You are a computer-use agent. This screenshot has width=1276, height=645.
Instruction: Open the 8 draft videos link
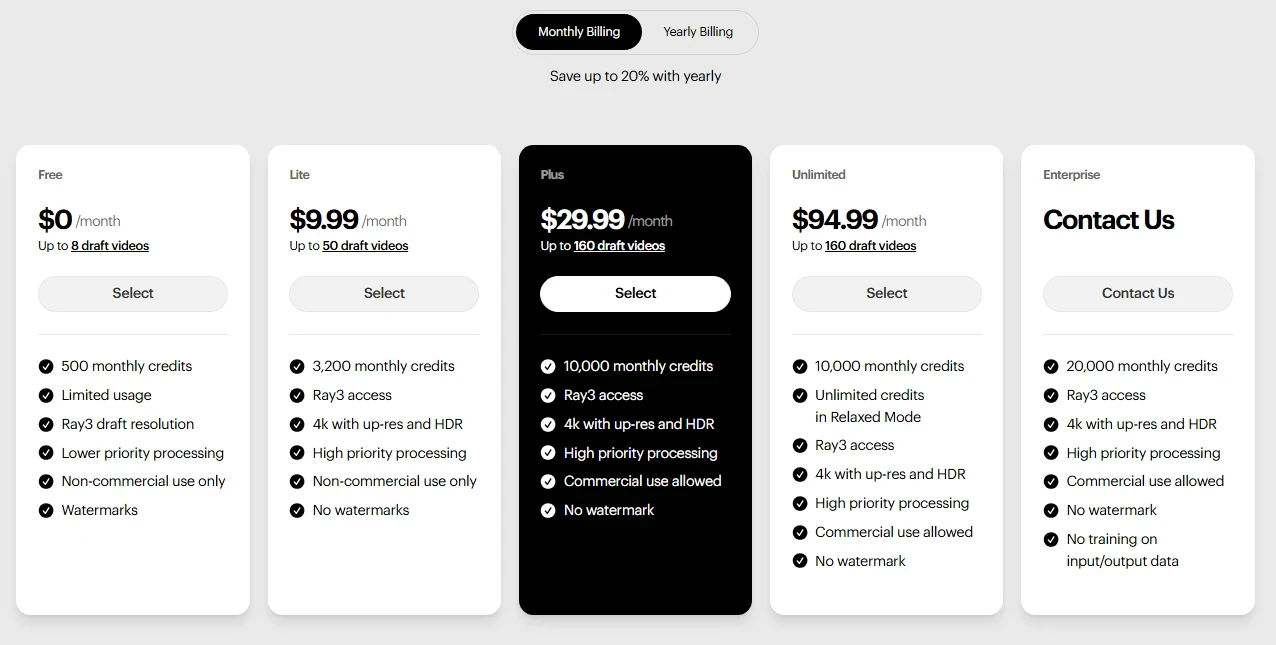(110, 246)
